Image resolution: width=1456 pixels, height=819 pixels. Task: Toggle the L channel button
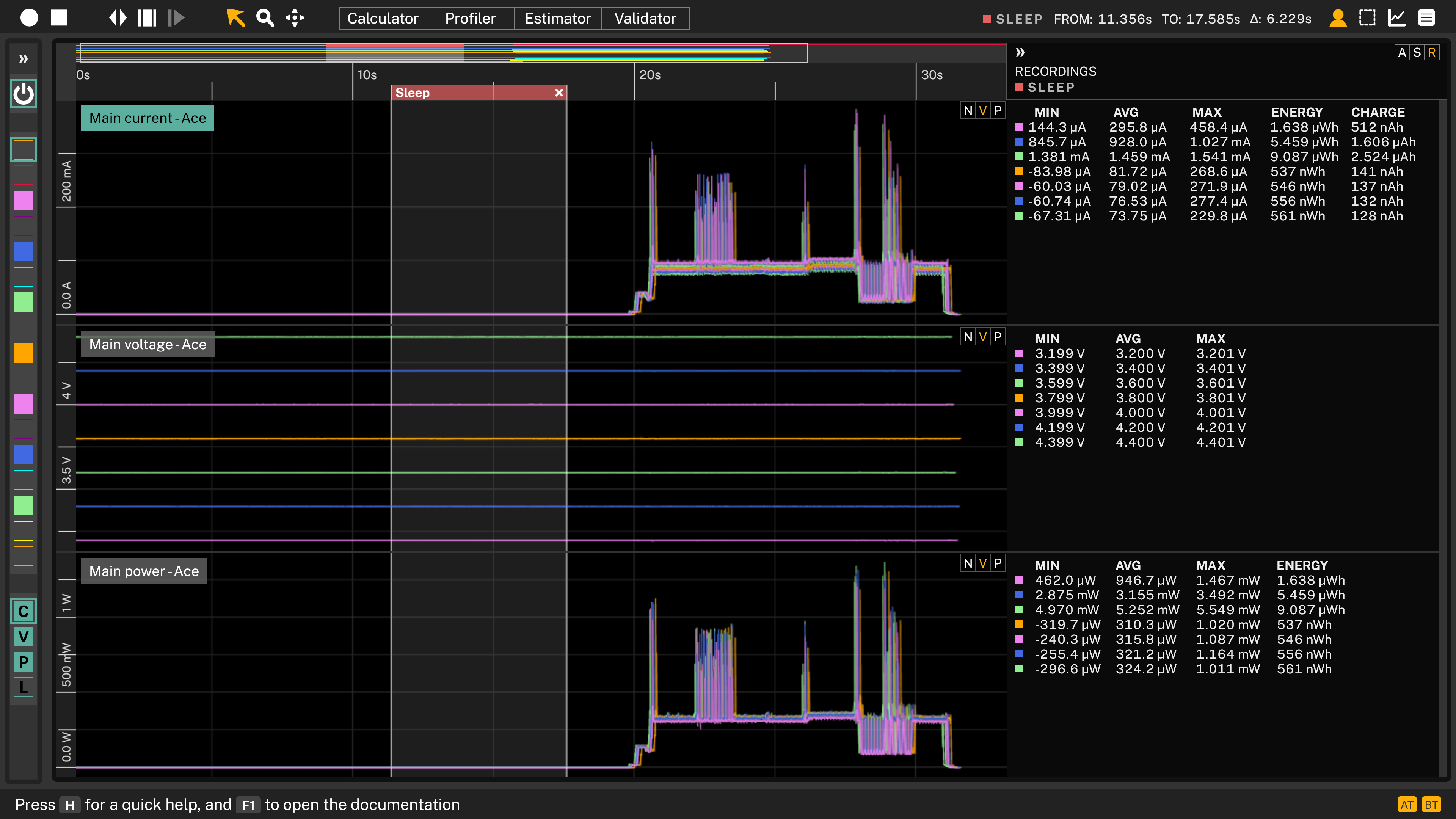[23, 687]
